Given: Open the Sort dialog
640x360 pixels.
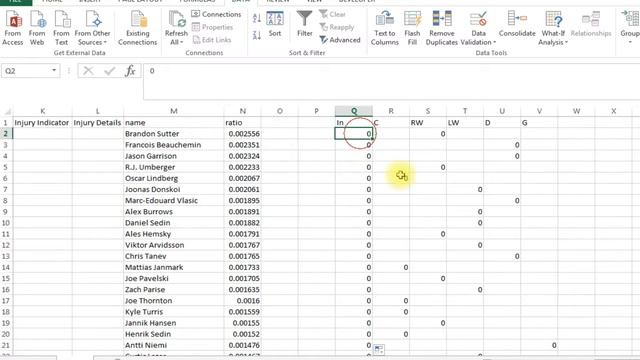Looking at the screenshot, I should click(x=275, y=24).
